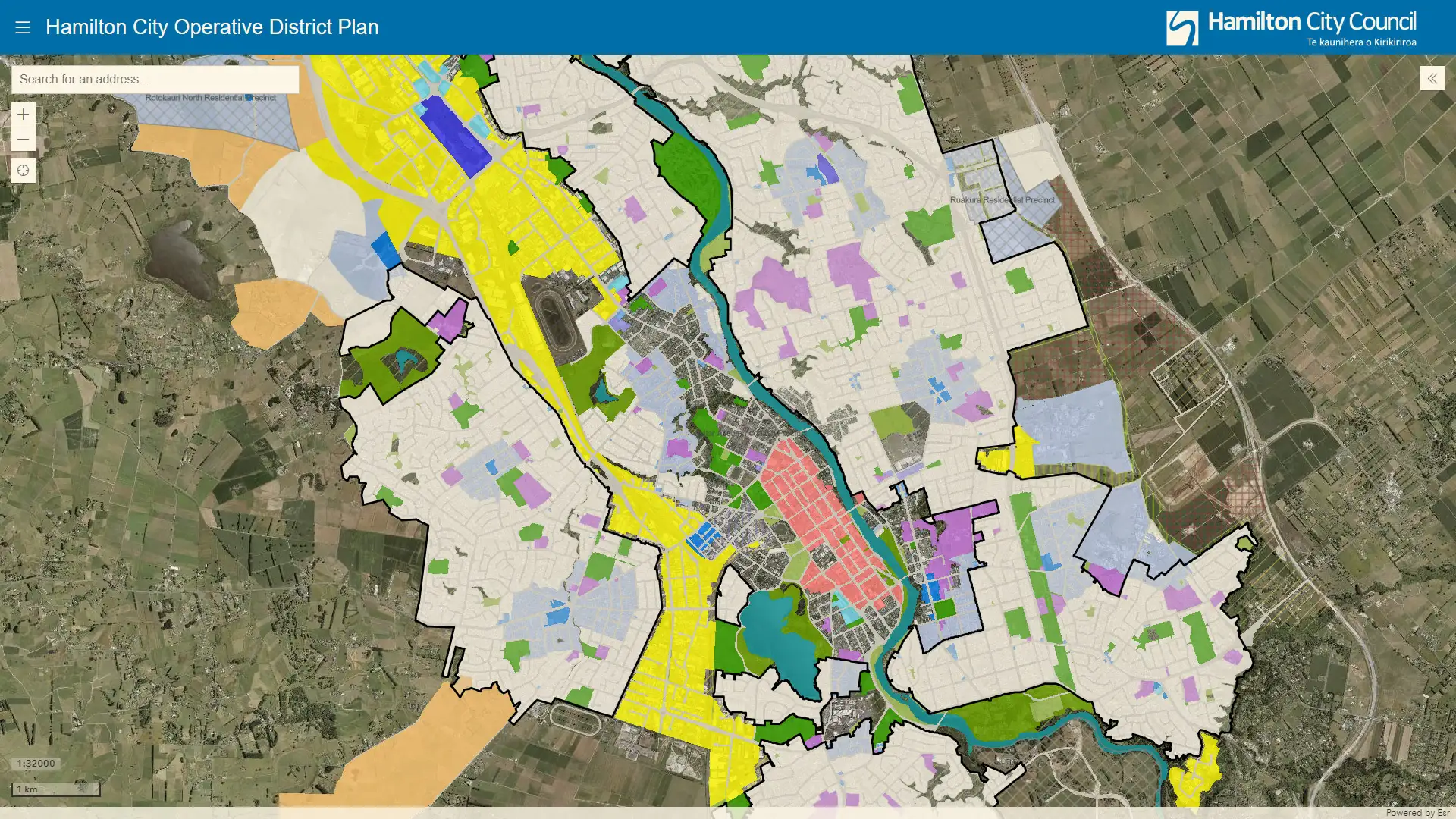
Task: Zoom out of the map
Action: click(x=23, y=140)
